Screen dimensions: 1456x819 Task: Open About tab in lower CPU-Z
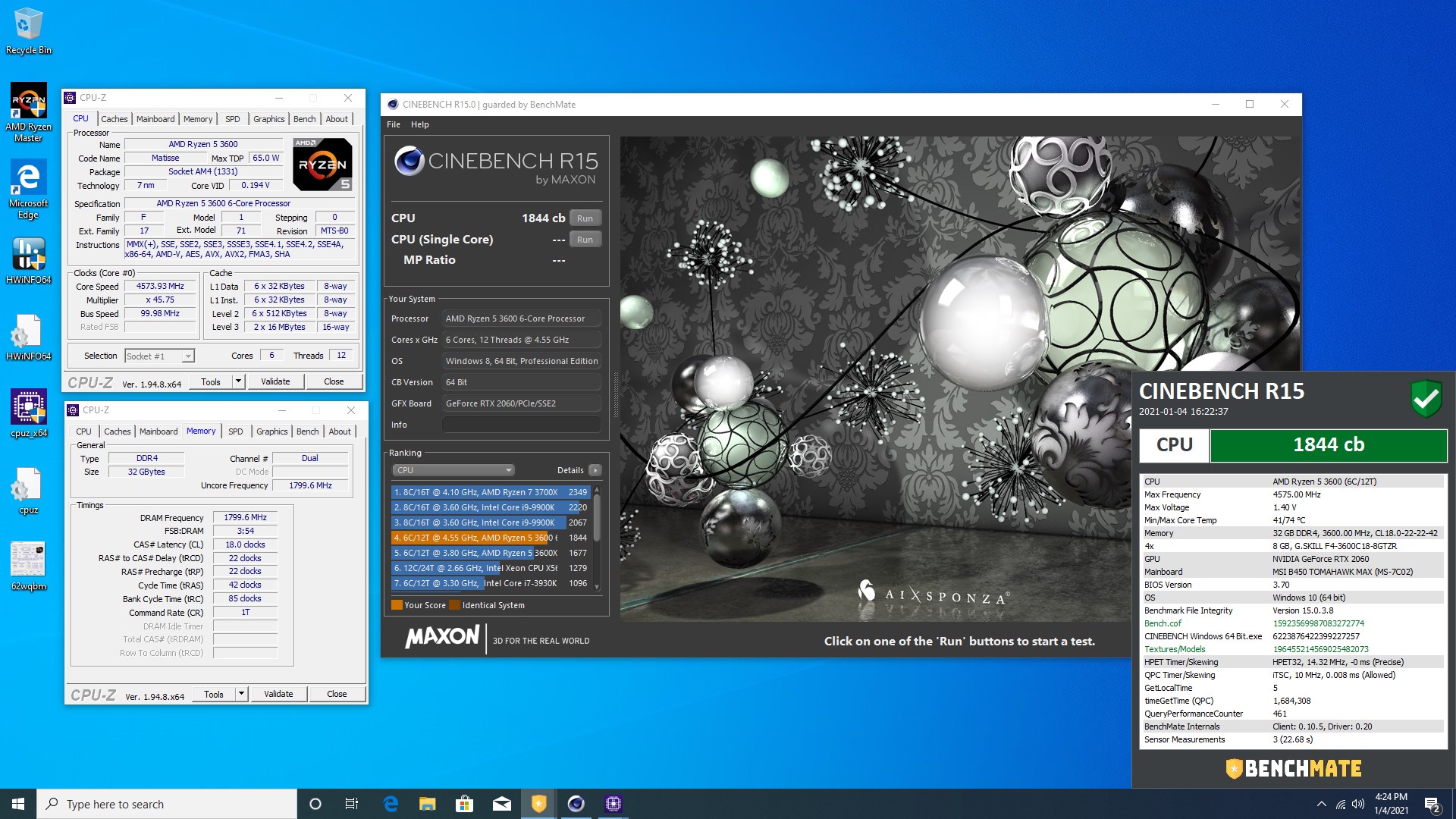(340, 431)
